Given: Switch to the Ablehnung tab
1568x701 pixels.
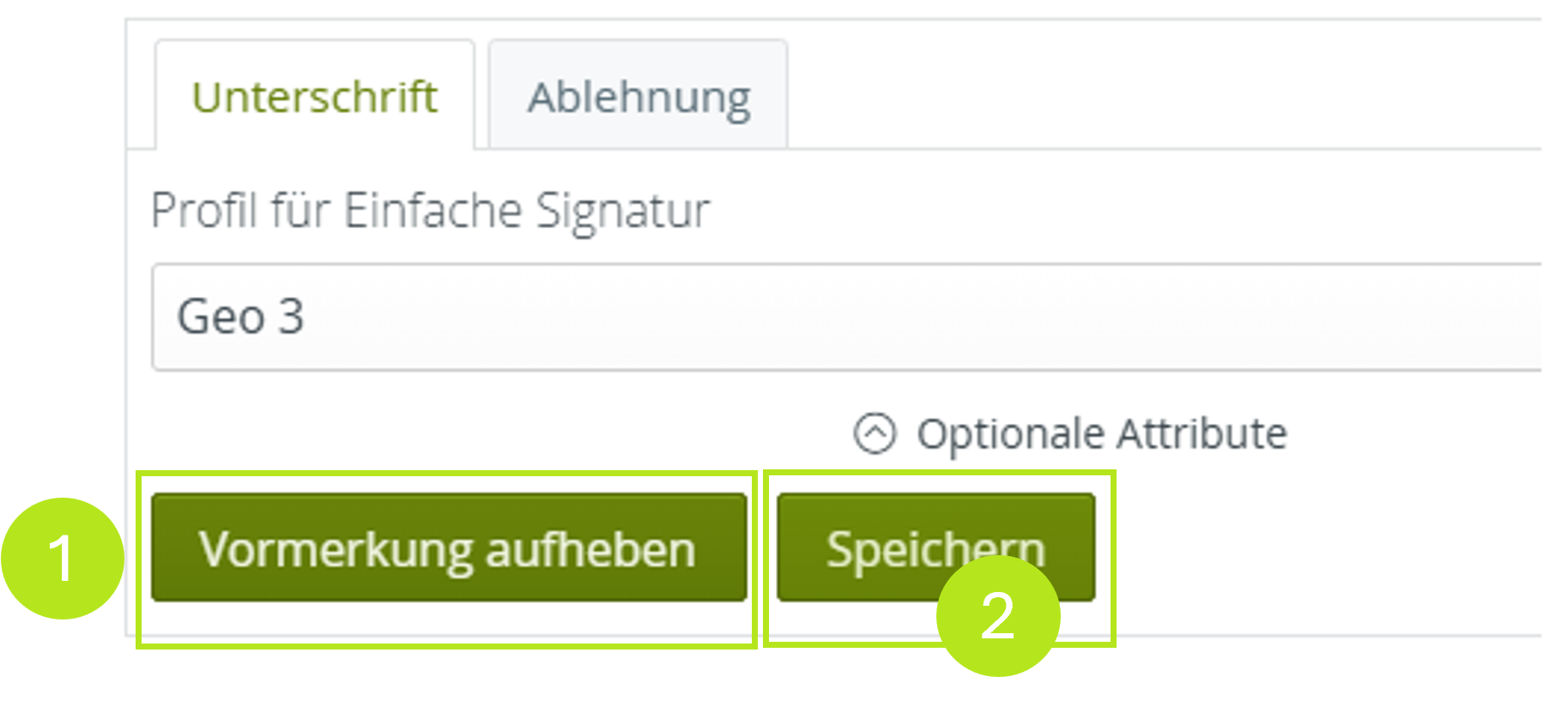Looking at the screenshot, I should pyautogui.click(x=639, y=96).
